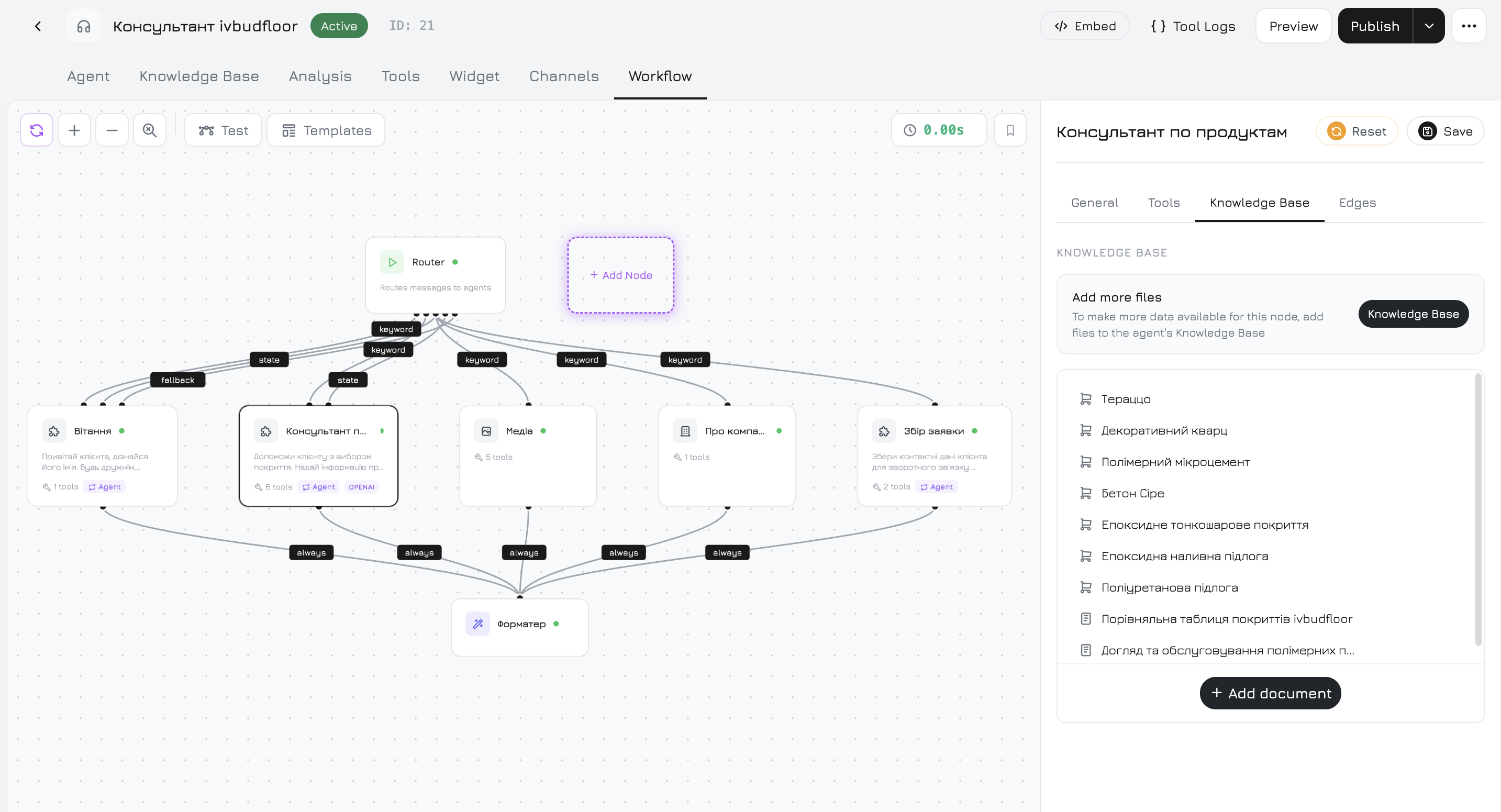The height and width of the screenshot is (812, 1501).
Task: Select the zoom-in plus icon
Action: tap(74, 130)
